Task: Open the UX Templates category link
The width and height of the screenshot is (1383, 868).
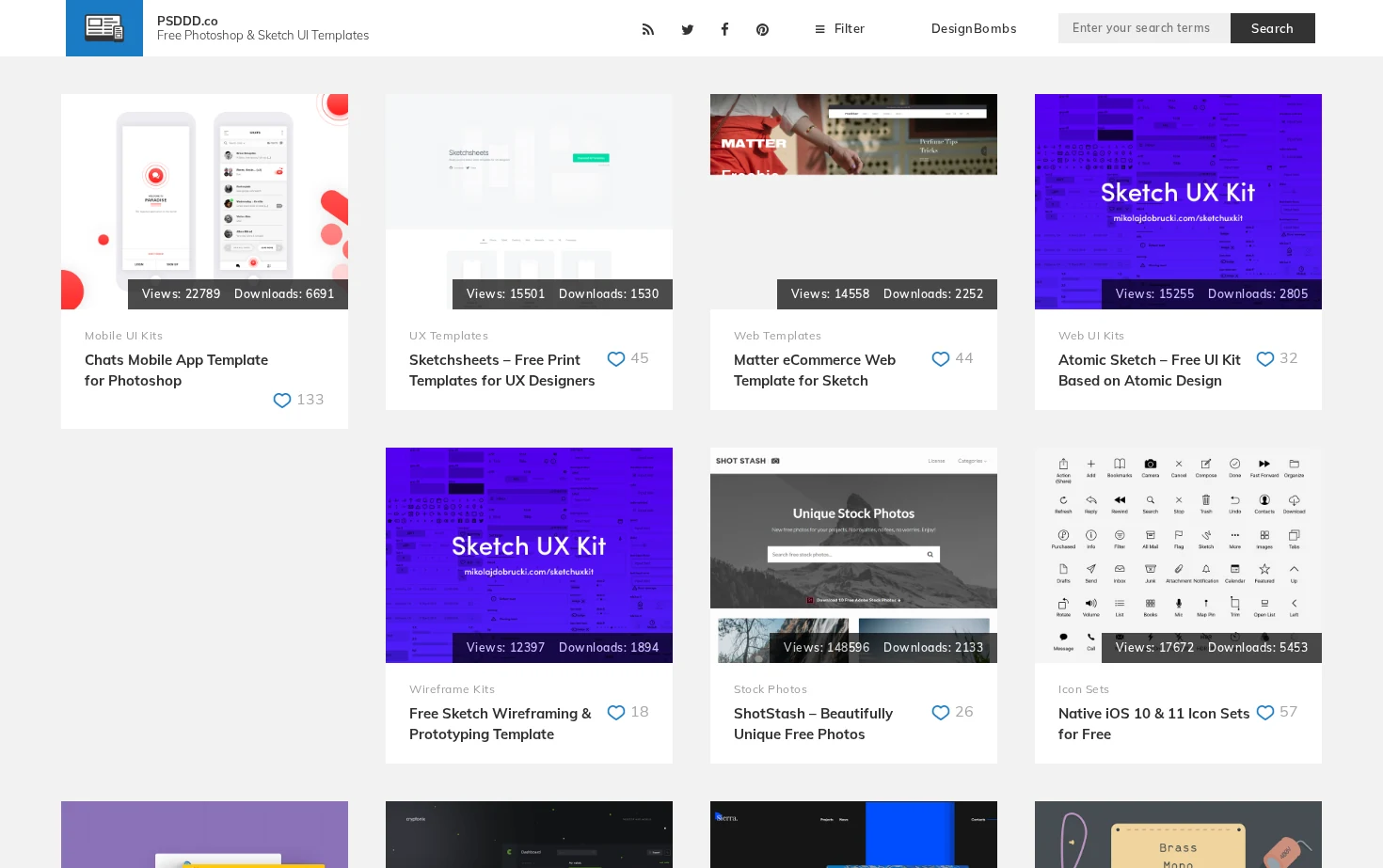Action: [x=449, y=336]
